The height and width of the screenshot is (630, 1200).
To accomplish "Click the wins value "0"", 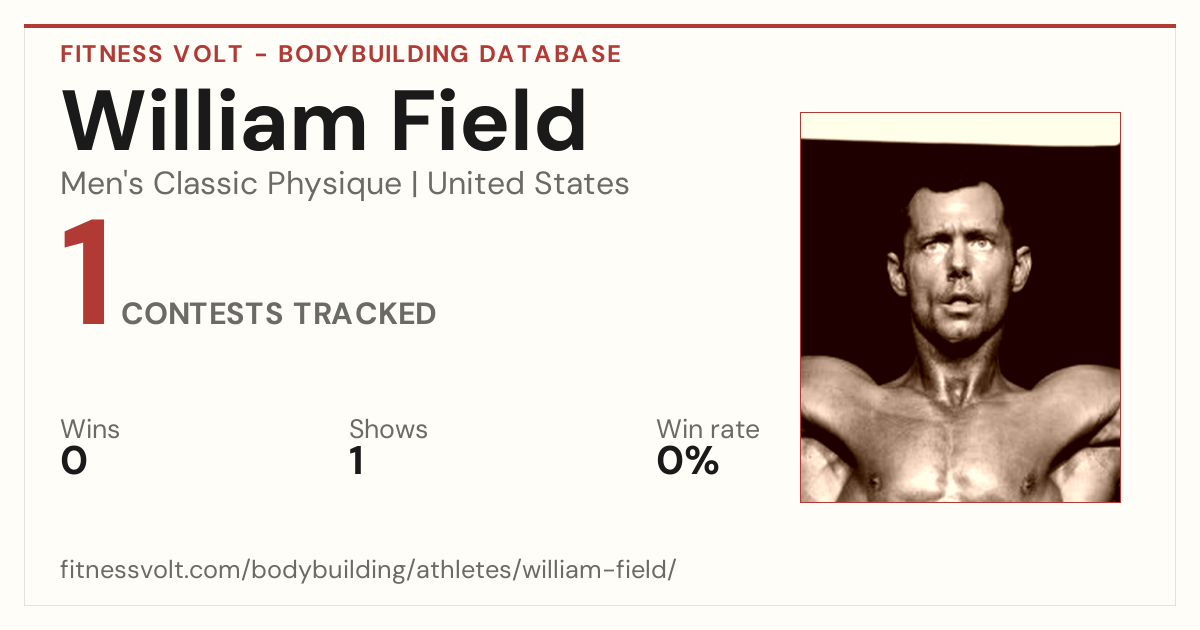I will tap(74, 461).
